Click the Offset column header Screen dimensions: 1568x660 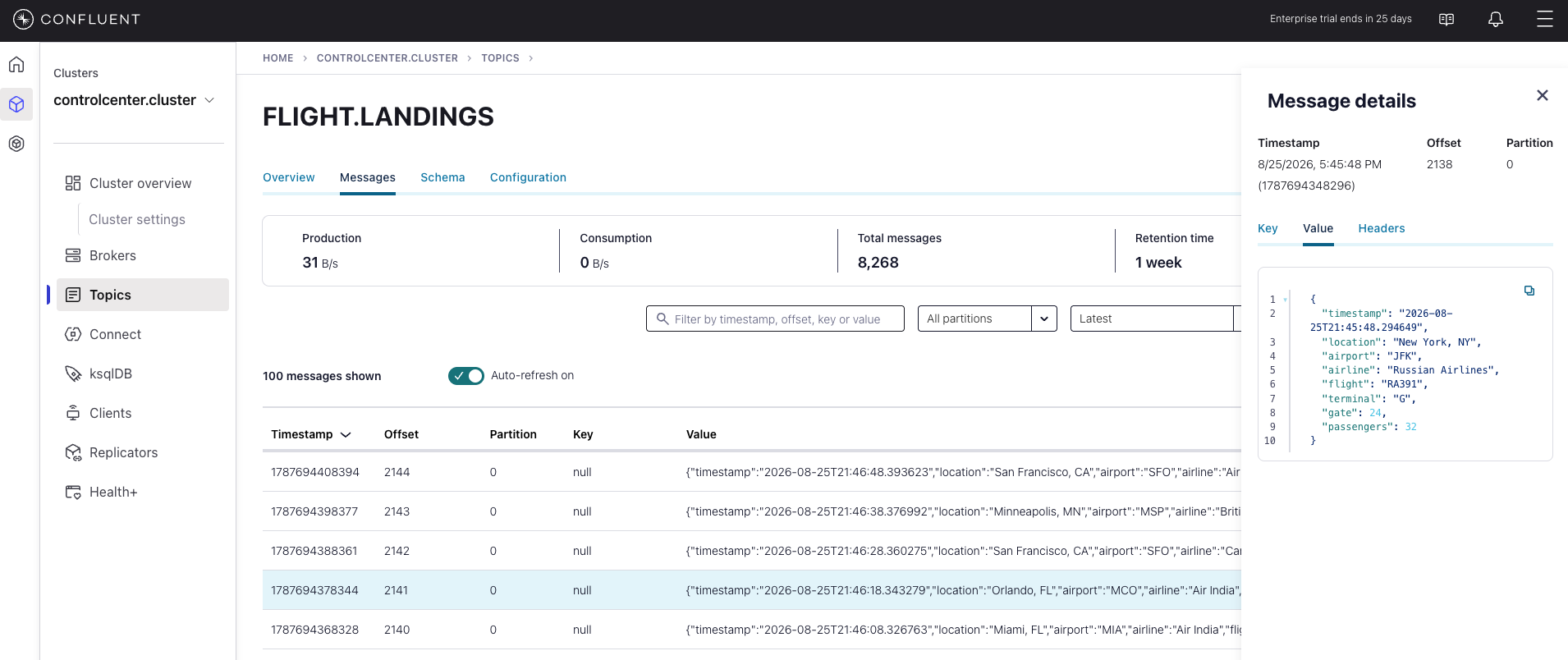(401, 434)
